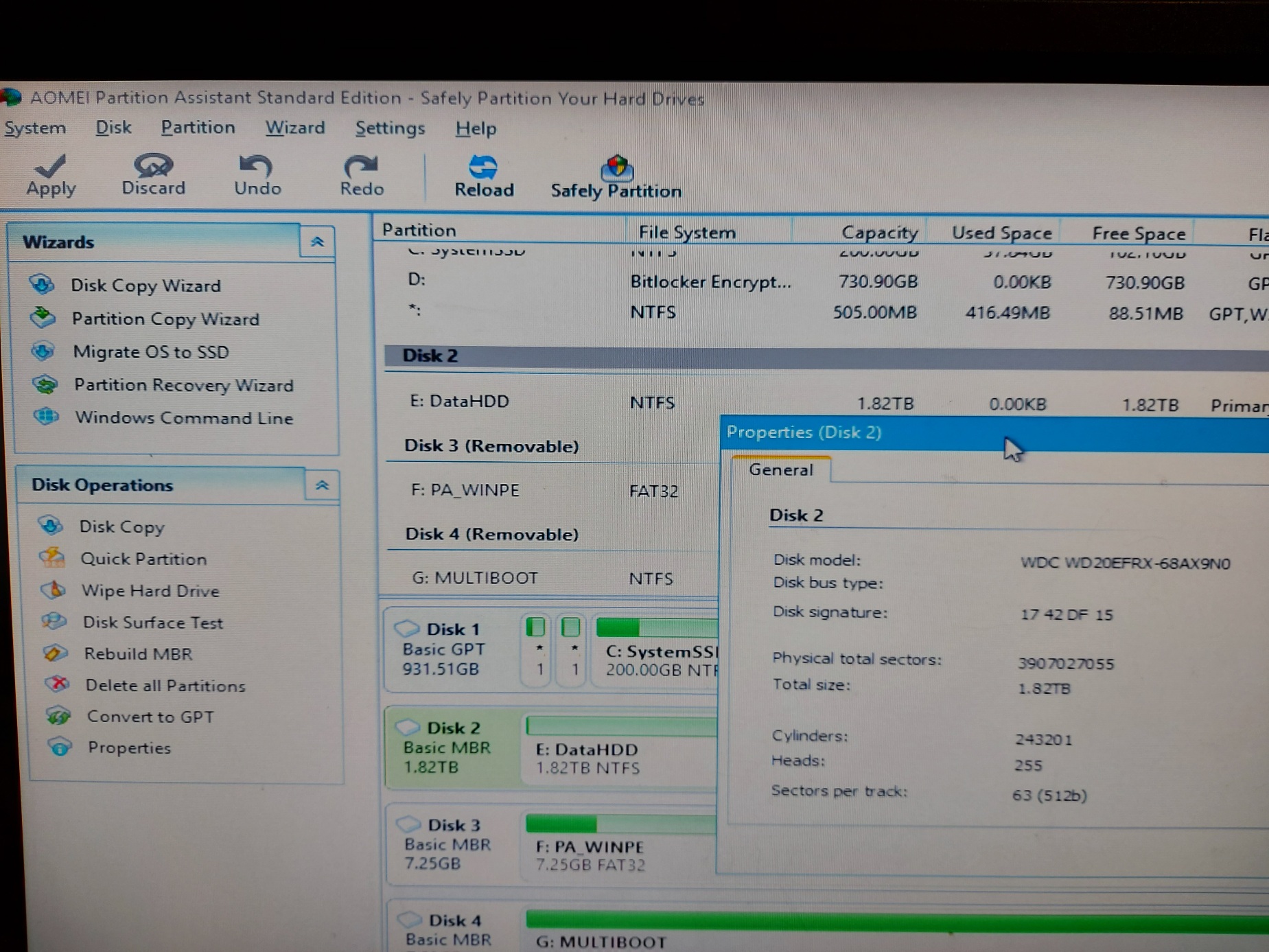
Task: Click the Disk 1 drive icon in disk map
Action: (406, 628)
